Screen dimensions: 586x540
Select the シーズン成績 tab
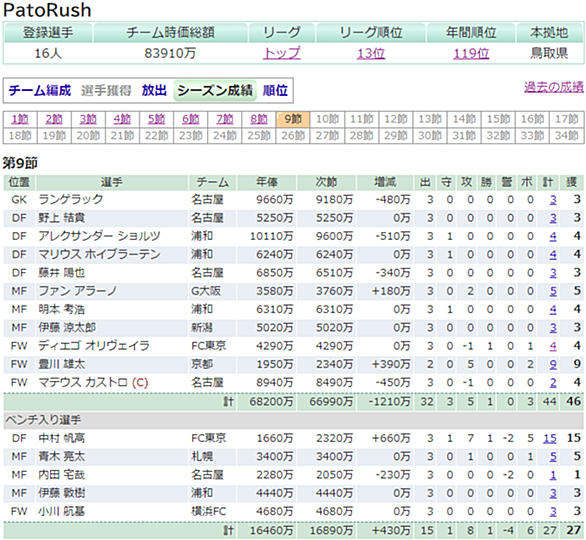tap(215, 90)
